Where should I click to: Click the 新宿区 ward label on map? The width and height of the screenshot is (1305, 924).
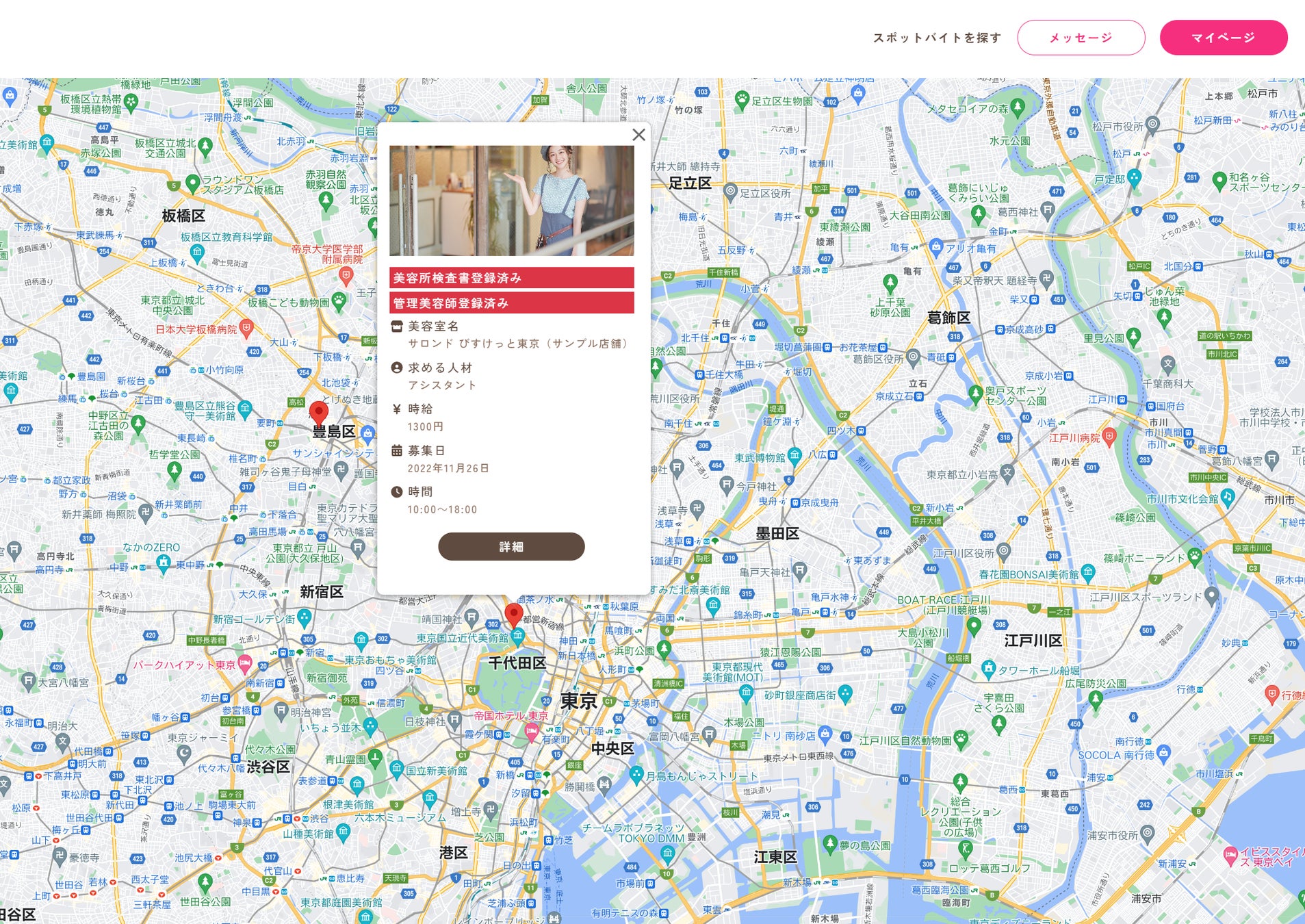tap(322, 592)
